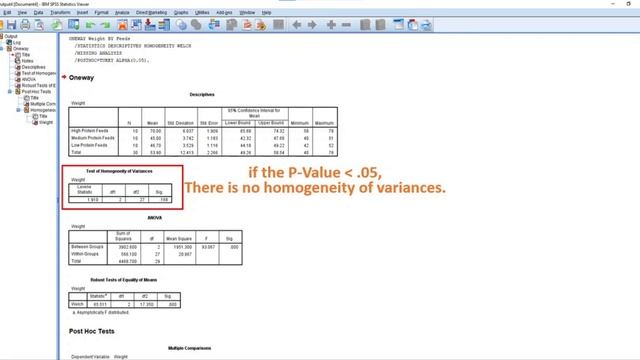The height and width of the screenshot is (360, 640).
Task: Click the Insert Title toolbar icon
Action: point(413,25)
